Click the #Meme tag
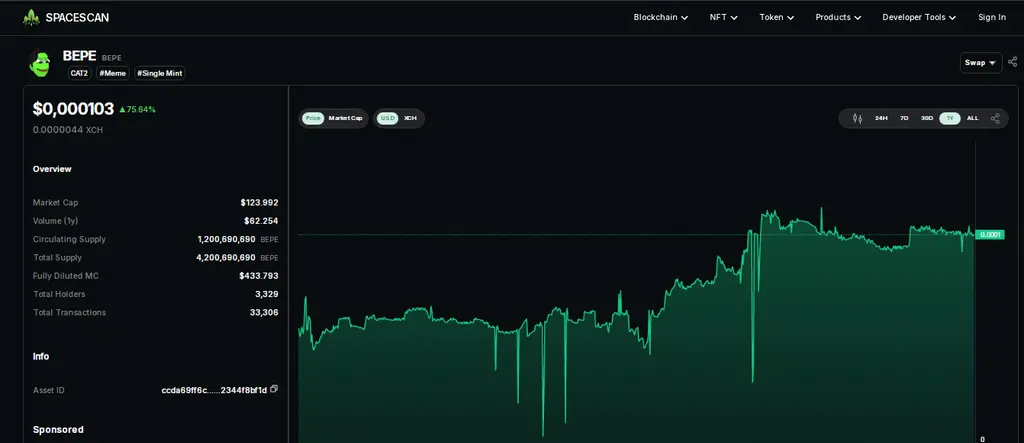The image size is (1024, 443). 113,73
